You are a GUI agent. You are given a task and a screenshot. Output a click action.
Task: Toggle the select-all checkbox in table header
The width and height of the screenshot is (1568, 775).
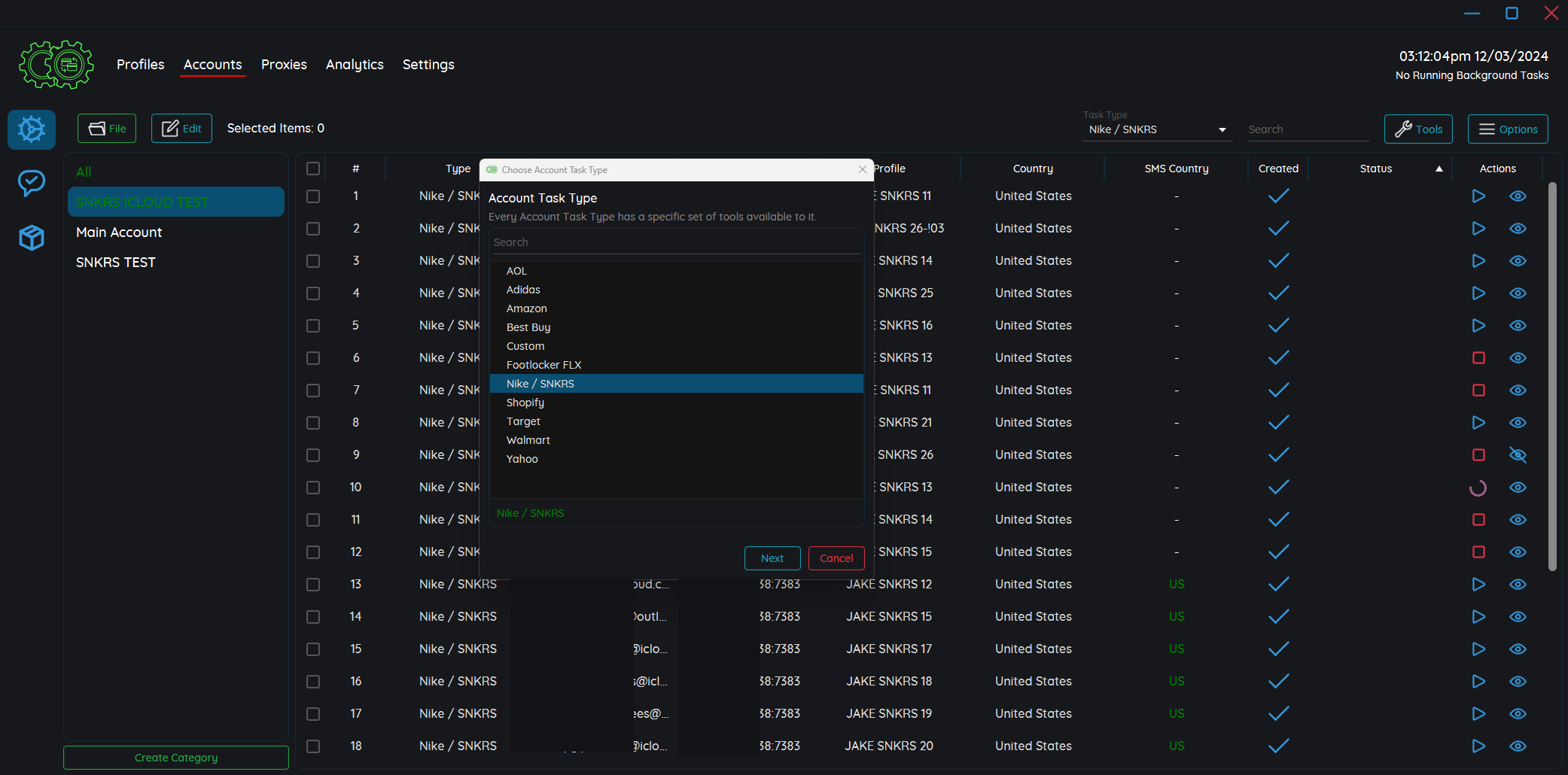pos(313,169)
